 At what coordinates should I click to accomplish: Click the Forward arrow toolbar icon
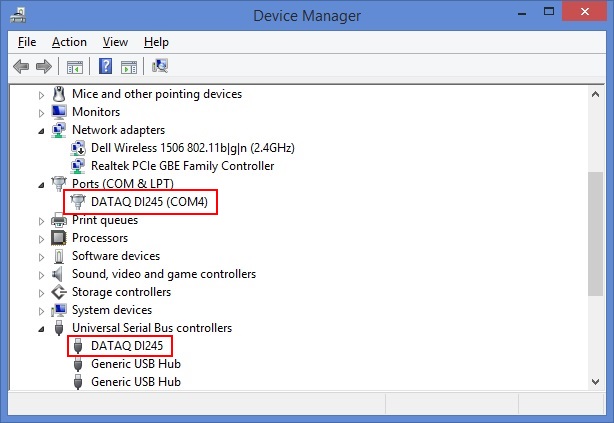click(43, 66)
